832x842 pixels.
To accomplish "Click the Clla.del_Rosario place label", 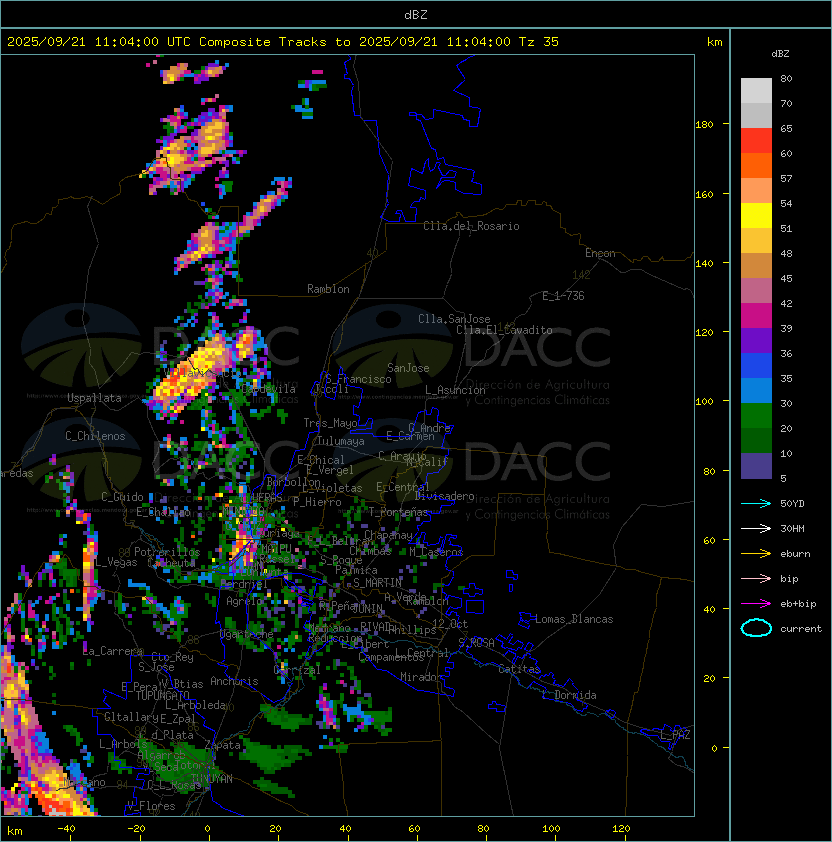I will pyautogui.click(x=471, y=226).
